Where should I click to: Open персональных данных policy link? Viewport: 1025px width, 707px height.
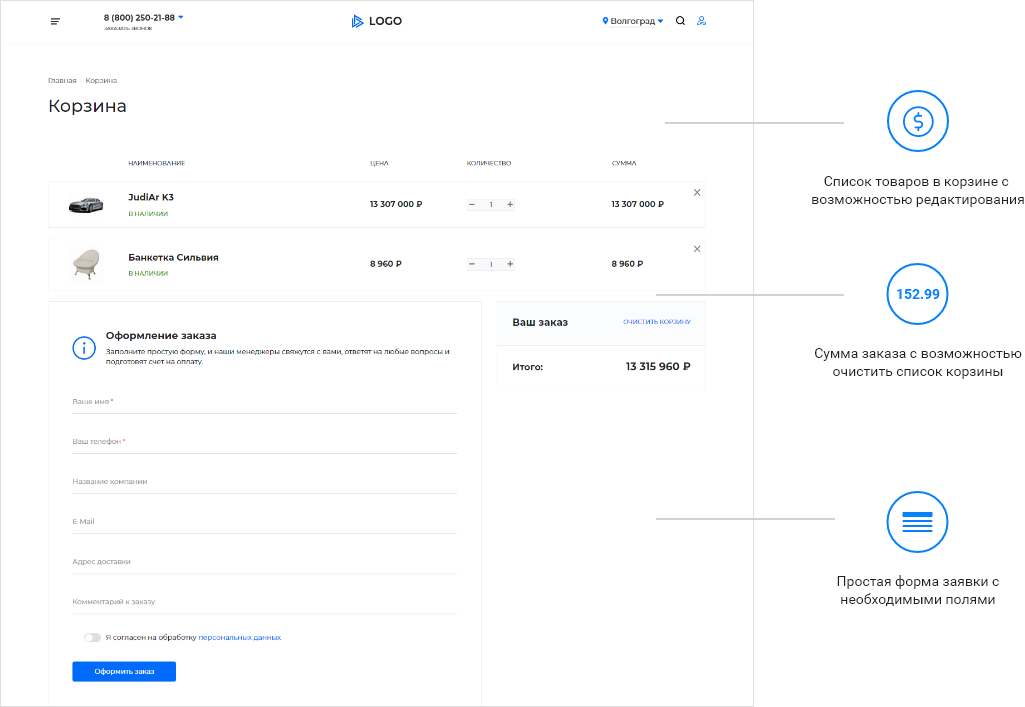(239, 637)
